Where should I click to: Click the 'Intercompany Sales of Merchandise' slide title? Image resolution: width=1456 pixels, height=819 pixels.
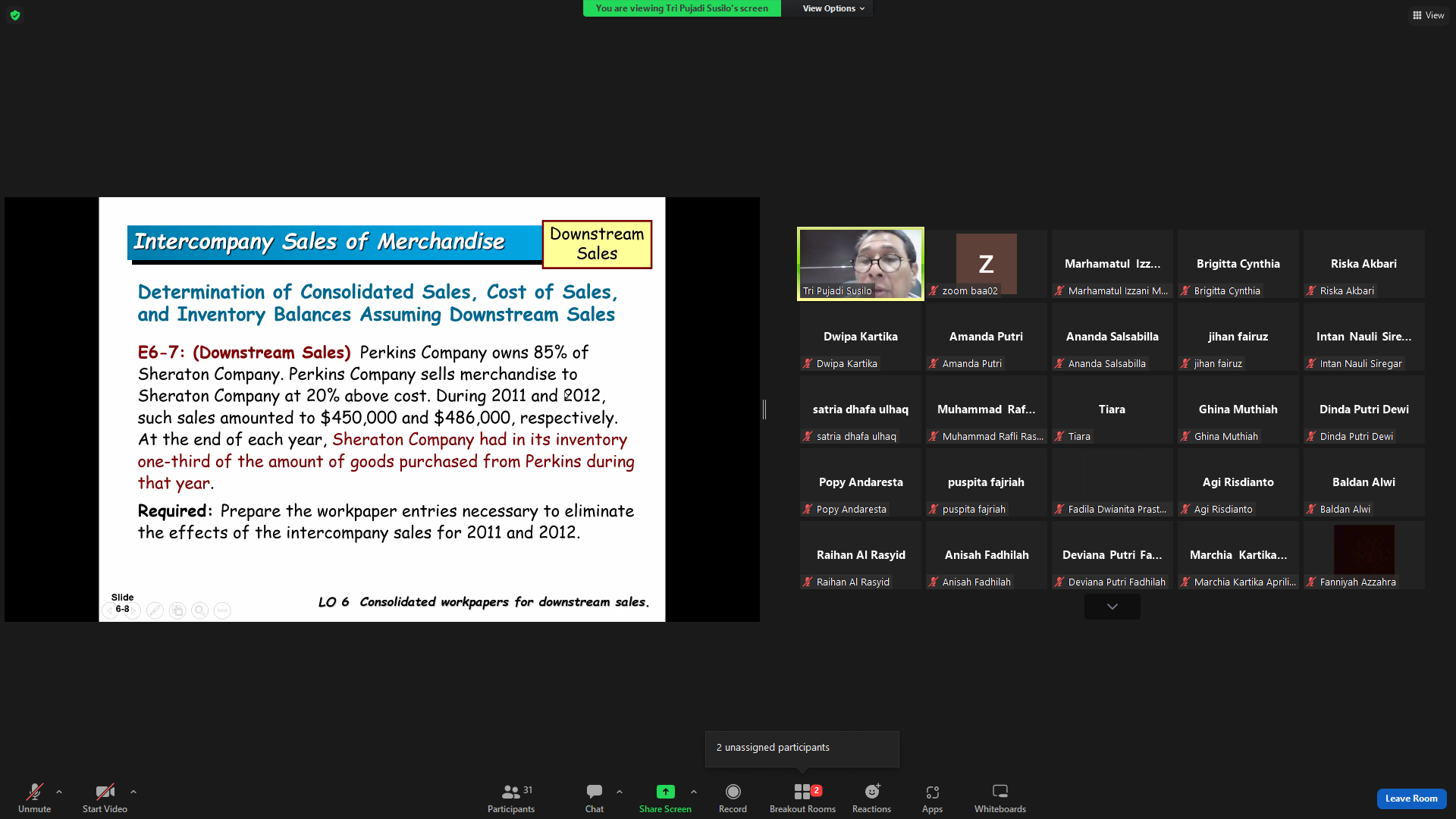(318, 242)
